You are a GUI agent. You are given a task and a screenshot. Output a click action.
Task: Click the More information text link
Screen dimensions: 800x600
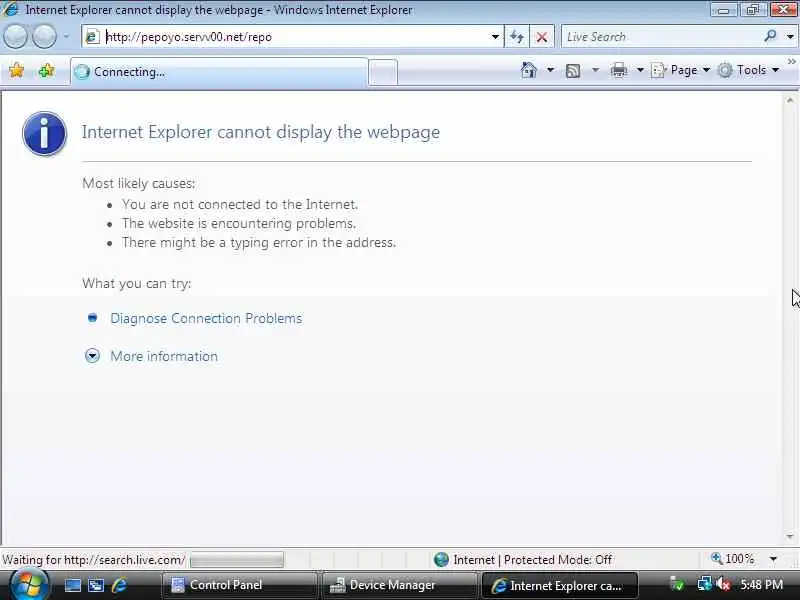coord(164,356)
